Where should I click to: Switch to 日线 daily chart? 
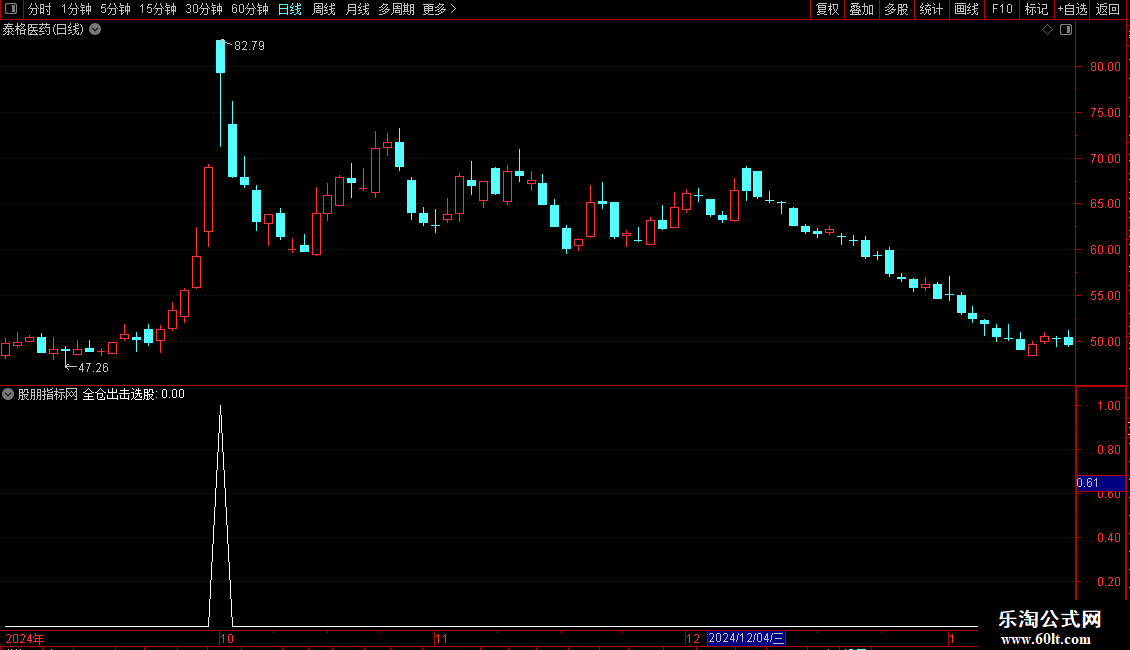290,9
